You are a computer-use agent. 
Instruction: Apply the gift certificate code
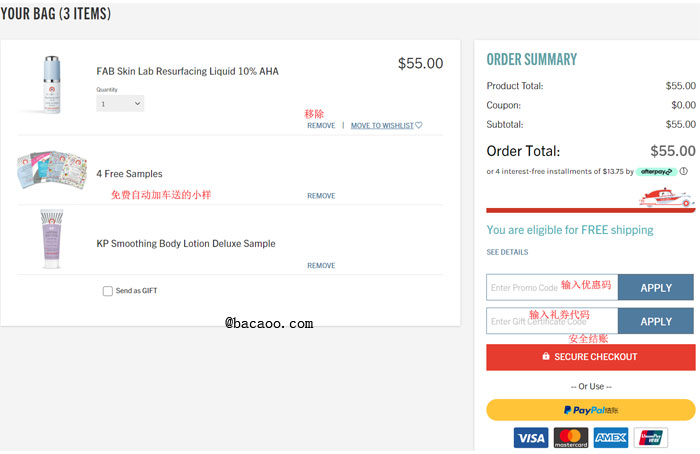tap(656, 321)
